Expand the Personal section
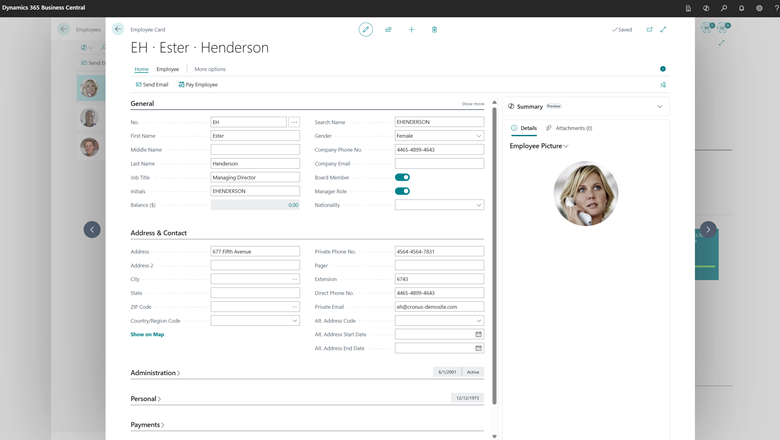This screenshot has width=780, height=440. (x=145, y=399)
